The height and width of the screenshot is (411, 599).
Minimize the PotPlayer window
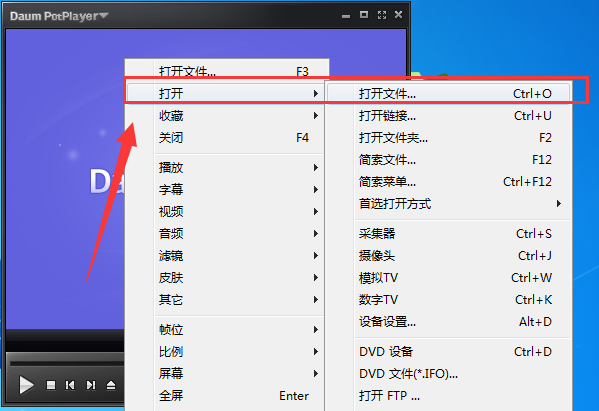(x=346, y=16)
